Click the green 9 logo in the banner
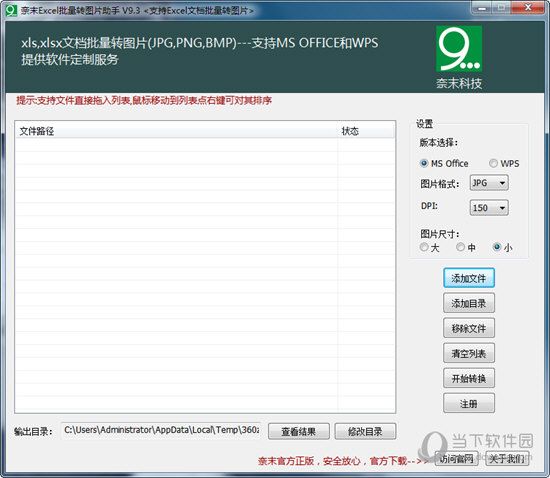The width and height of the screenshot is (550, 478). [459, 49]
